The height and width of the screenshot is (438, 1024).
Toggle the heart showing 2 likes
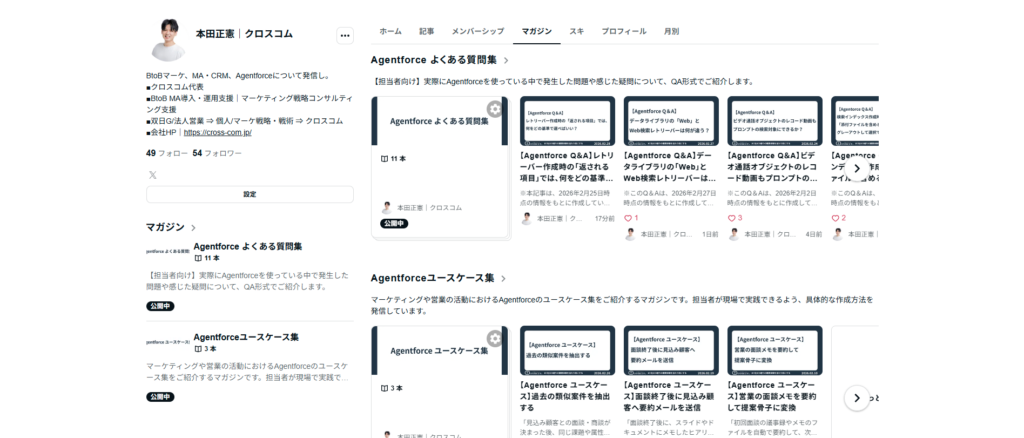click(837, 217)
